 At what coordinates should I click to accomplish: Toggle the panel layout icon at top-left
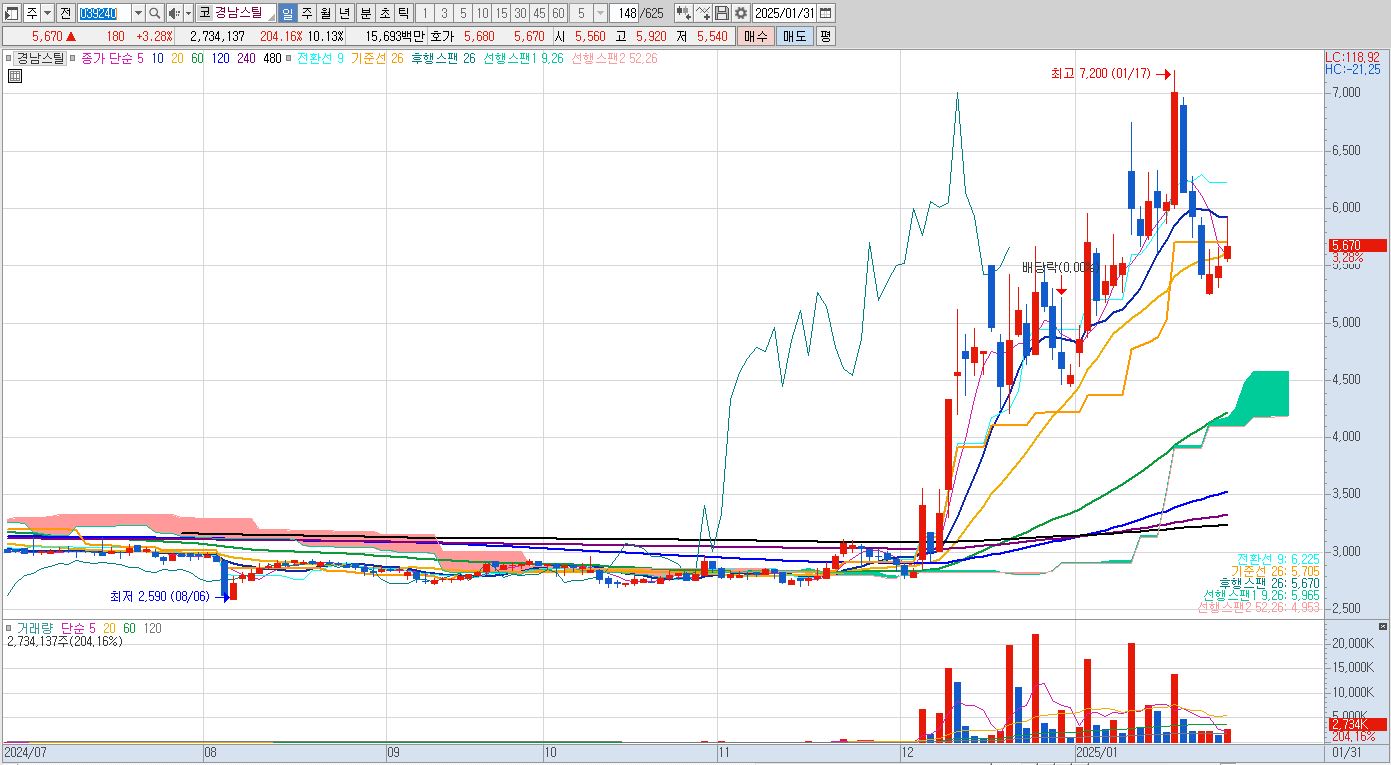(x=12, y=13)
